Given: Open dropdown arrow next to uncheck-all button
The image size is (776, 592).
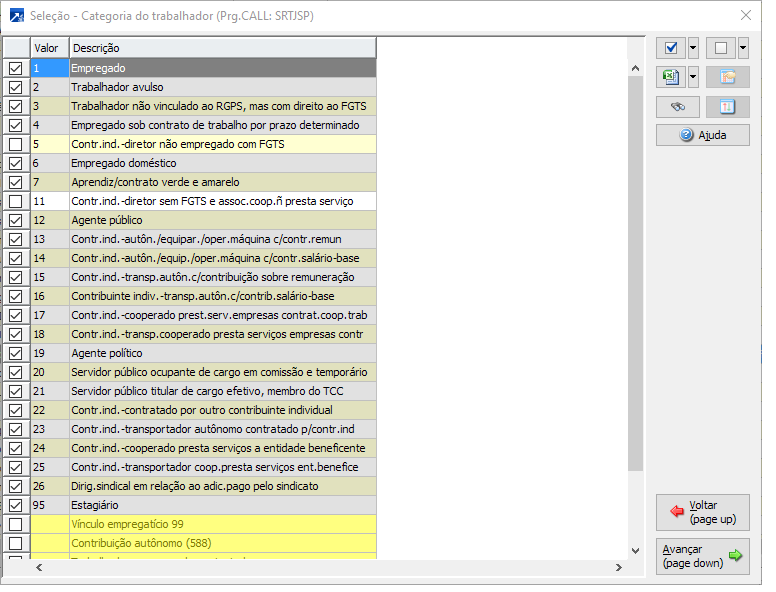Looking at the screenshot, I should tap(743, 48).
